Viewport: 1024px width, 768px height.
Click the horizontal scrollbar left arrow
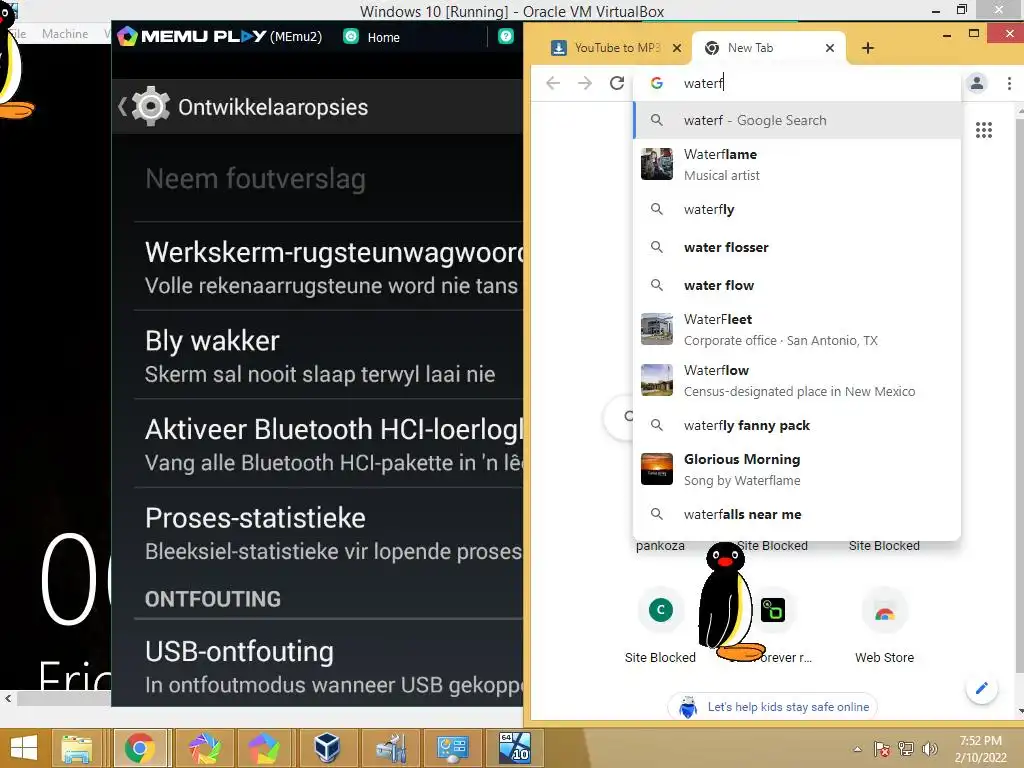coord(8,698)
